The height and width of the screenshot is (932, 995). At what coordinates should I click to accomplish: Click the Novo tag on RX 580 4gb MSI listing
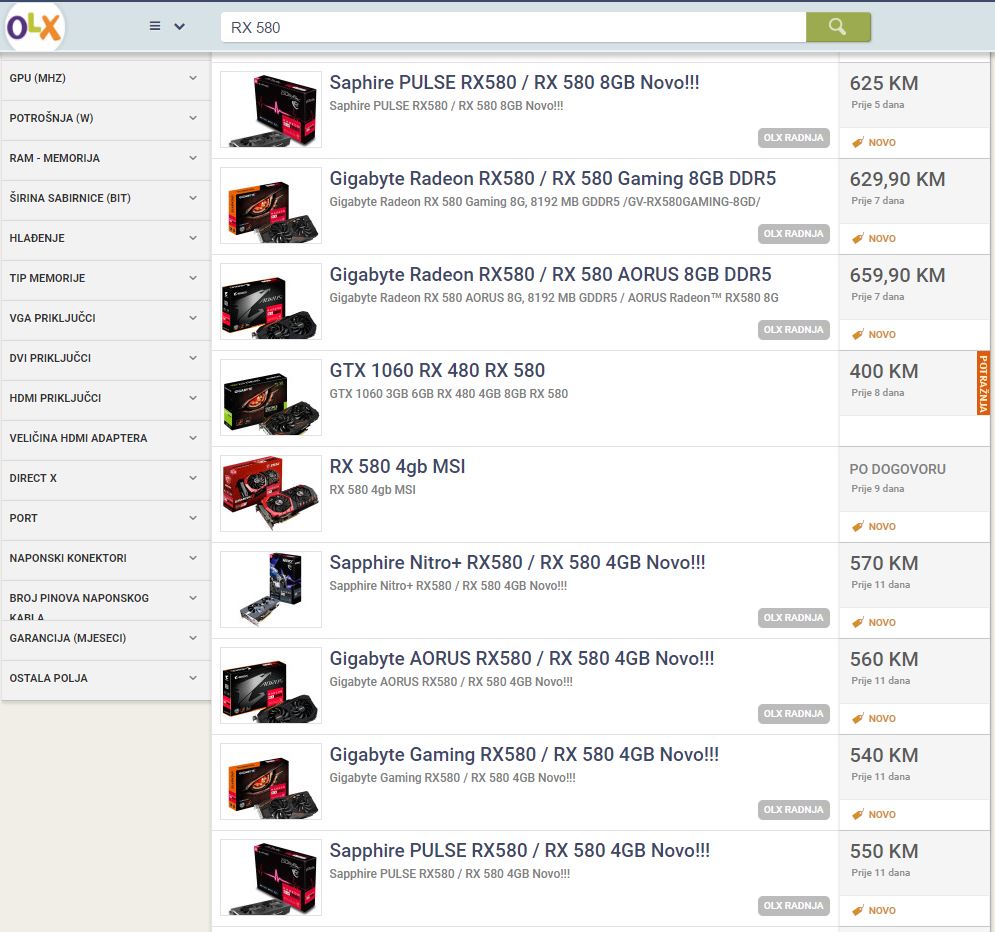[874, 527]
